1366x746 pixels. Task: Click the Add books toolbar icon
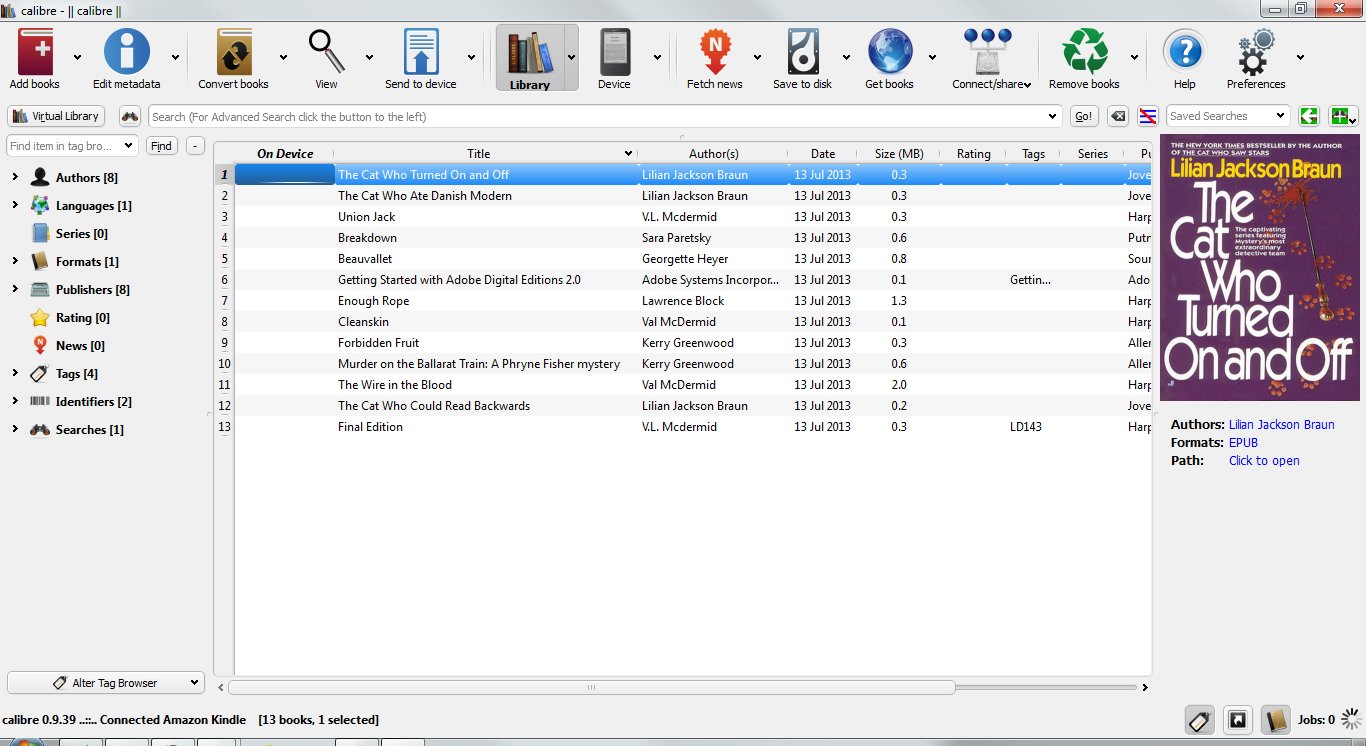tap(35, 52)
